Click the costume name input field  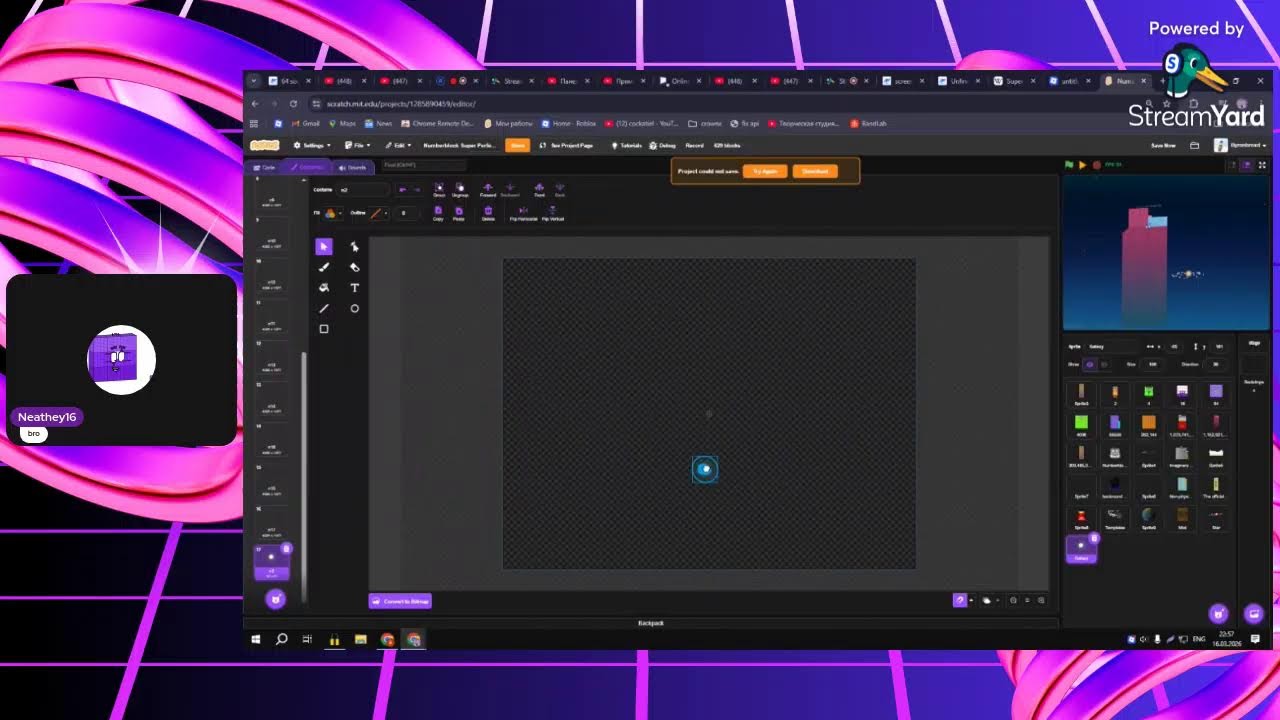363,189
